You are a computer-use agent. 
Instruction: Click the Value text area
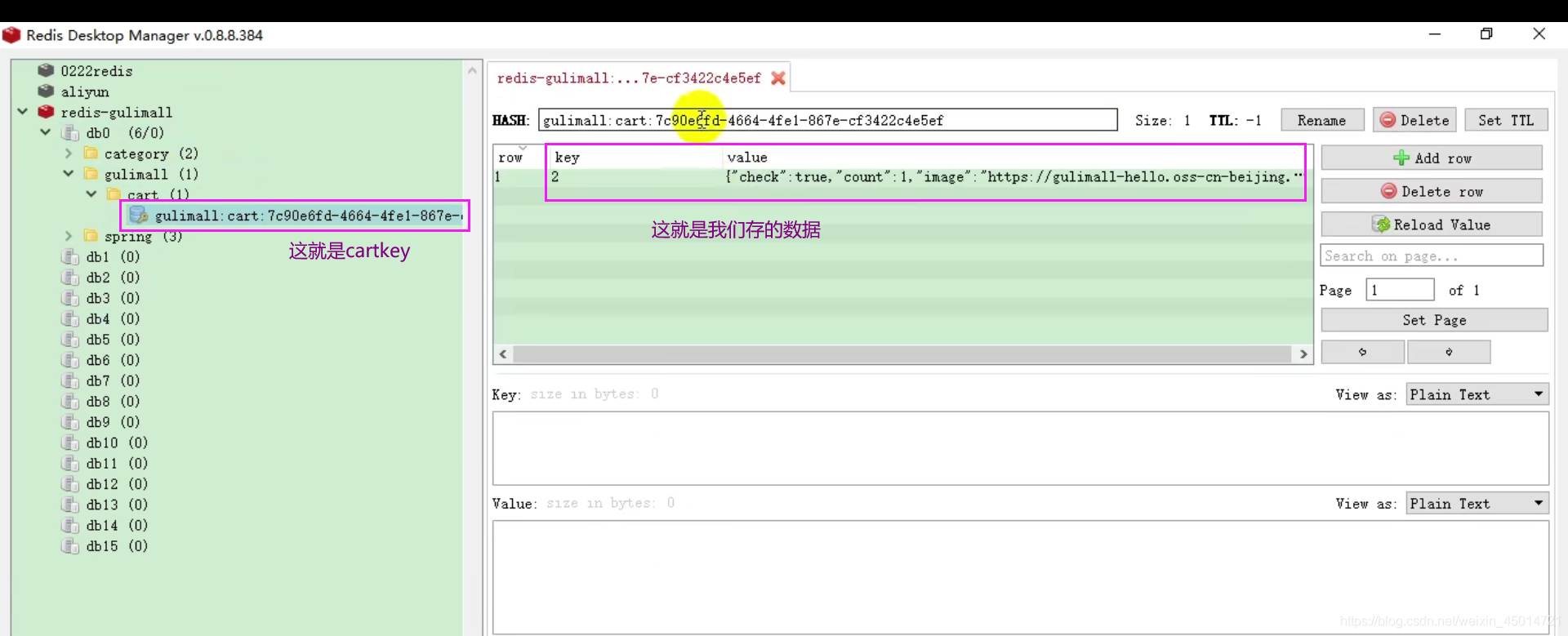[x=1020, y=577]
